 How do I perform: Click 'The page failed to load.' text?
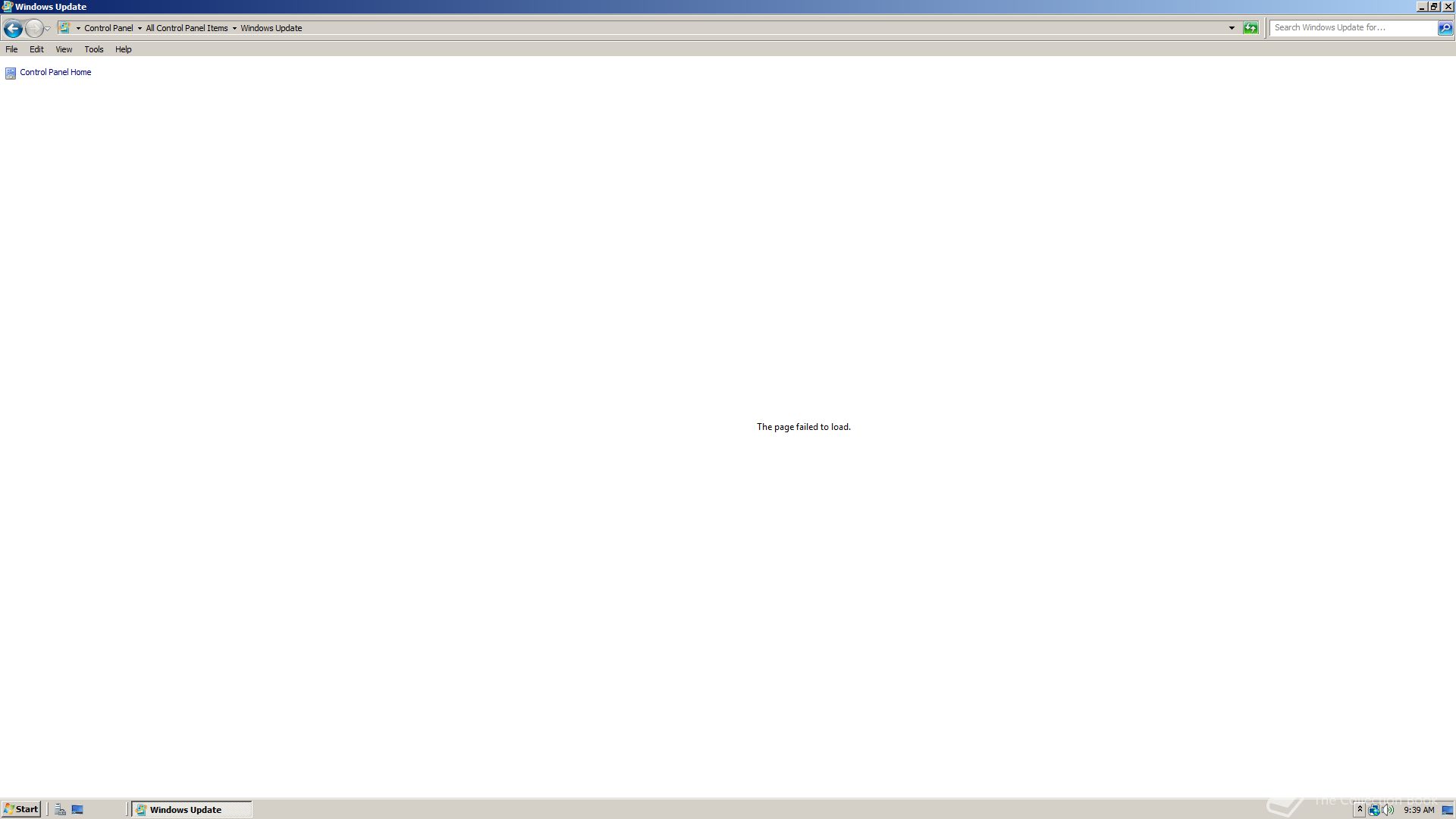coord(804,427)
